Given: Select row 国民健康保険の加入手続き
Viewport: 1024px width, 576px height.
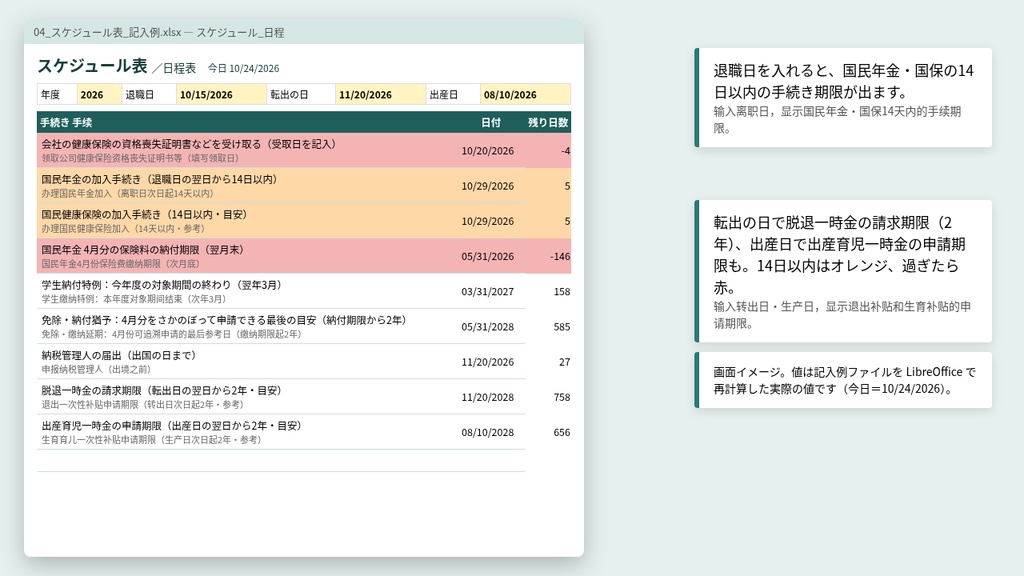Looking at the screenshot, I should click(x=304, y=221).
